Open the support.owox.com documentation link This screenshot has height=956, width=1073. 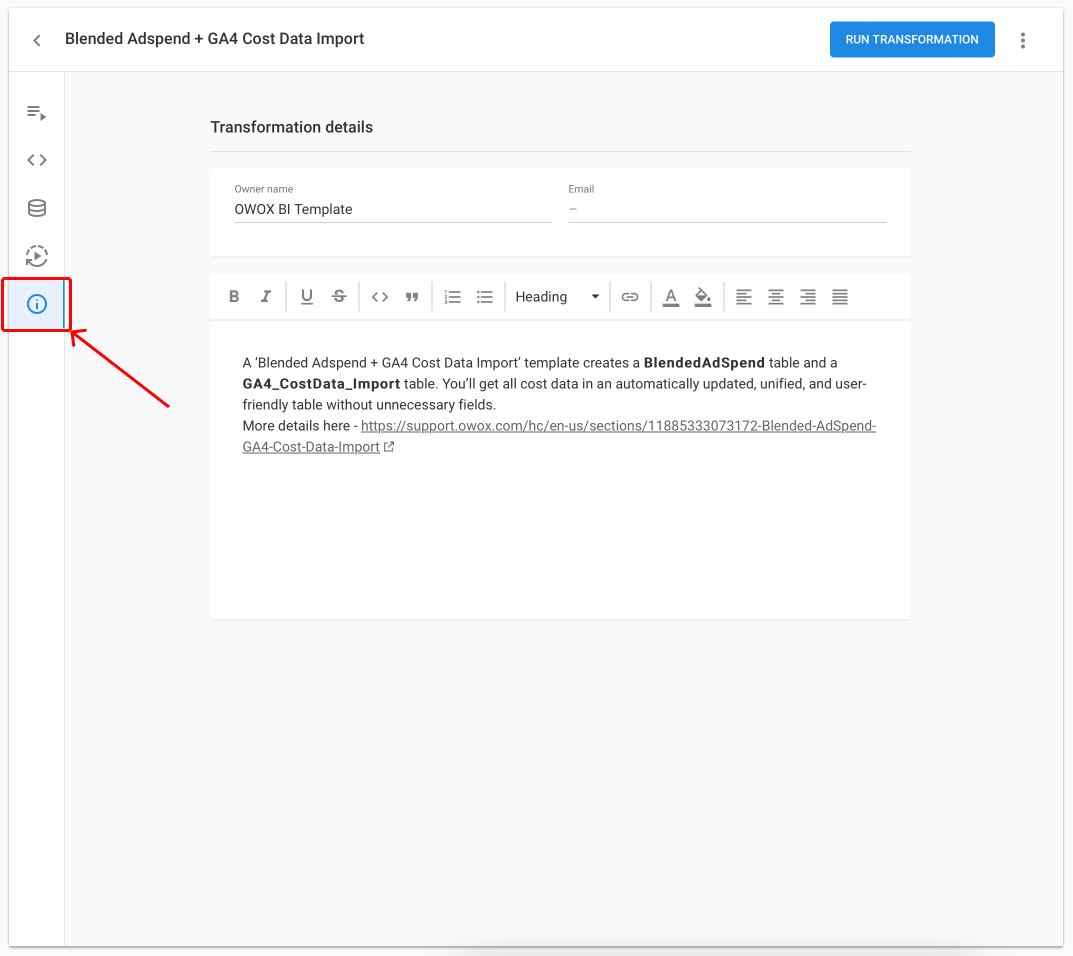(559, 436)
